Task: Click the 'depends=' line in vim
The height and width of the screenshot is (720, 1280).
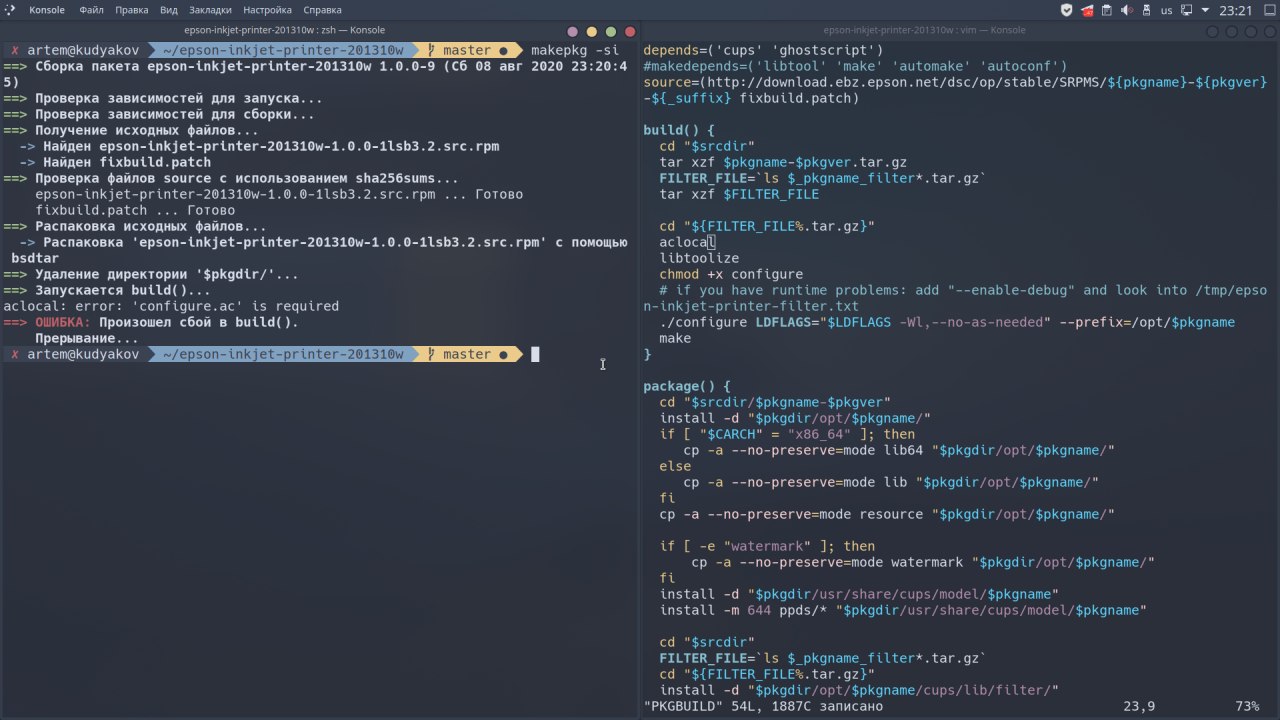Action: (763, 50)
